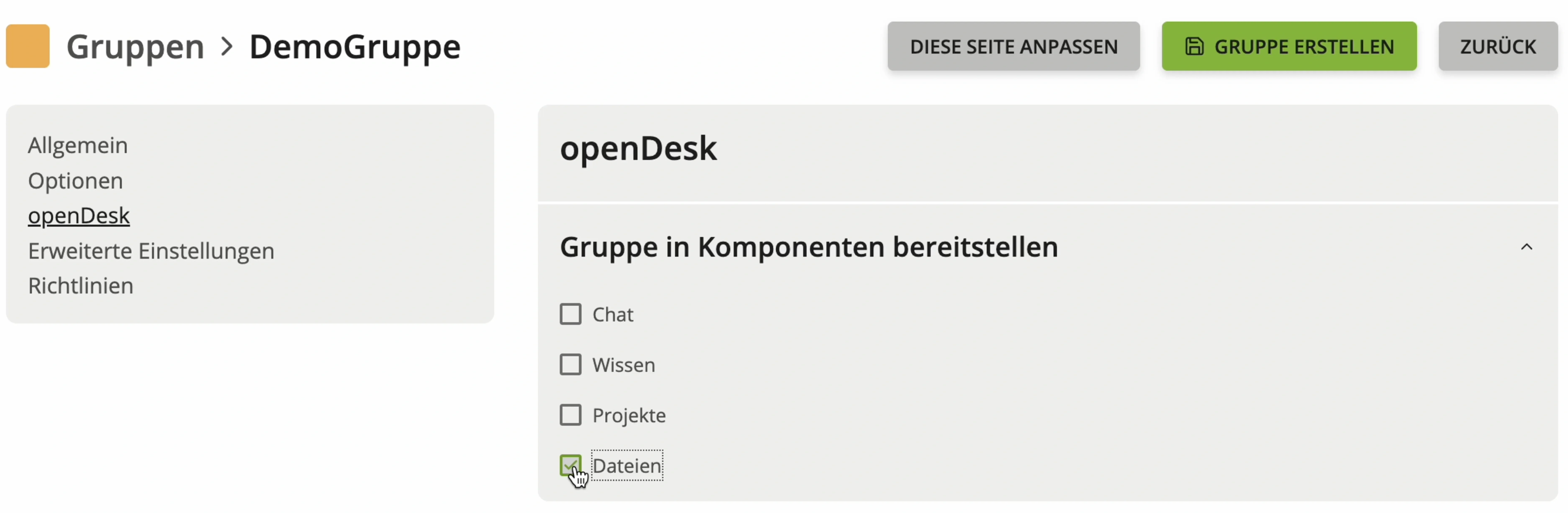Screen dimensions: 1568x513
Task: Enable the Chat checkbox
Action: tap(570, 314)
